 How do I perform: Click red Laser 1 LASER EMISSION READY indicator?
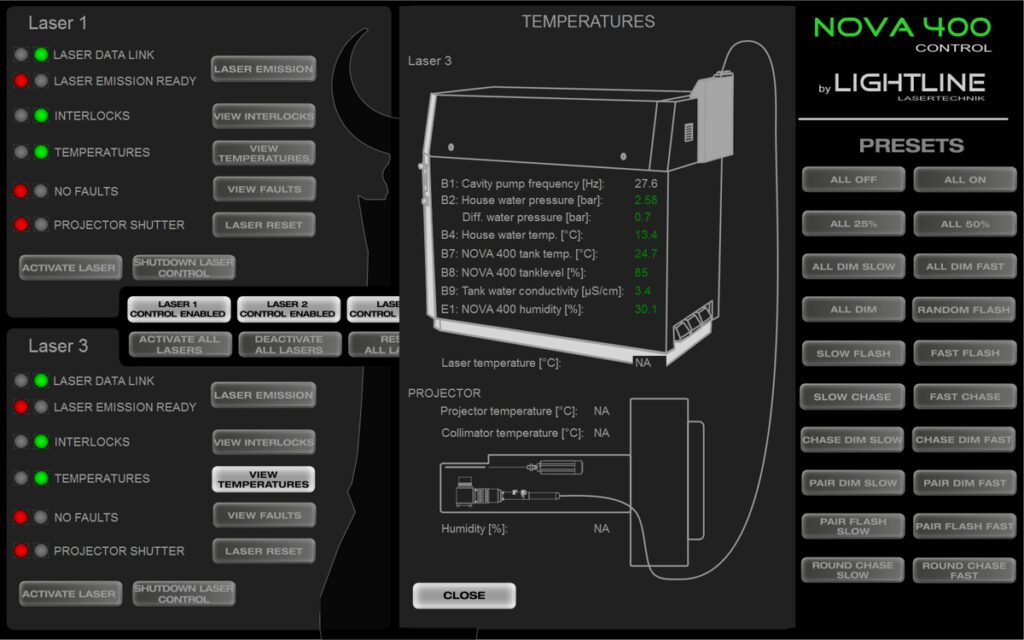click(x=21, y=81)
